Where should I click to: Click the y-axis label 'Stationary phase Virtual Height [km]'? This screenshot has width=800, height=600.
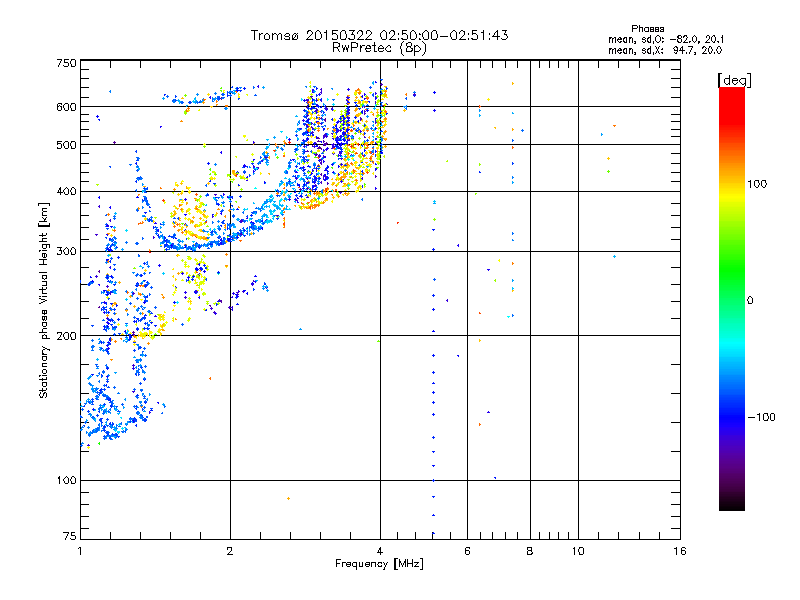43,300
